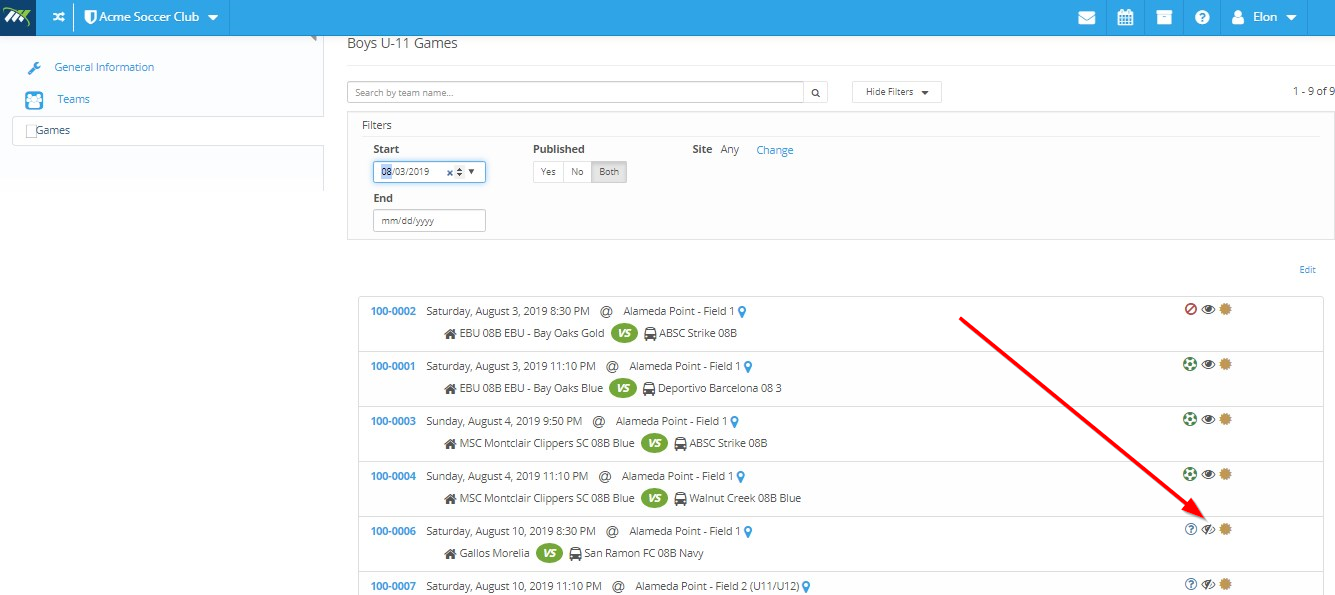Set Published filter to Yes

[x=548, y=172]
